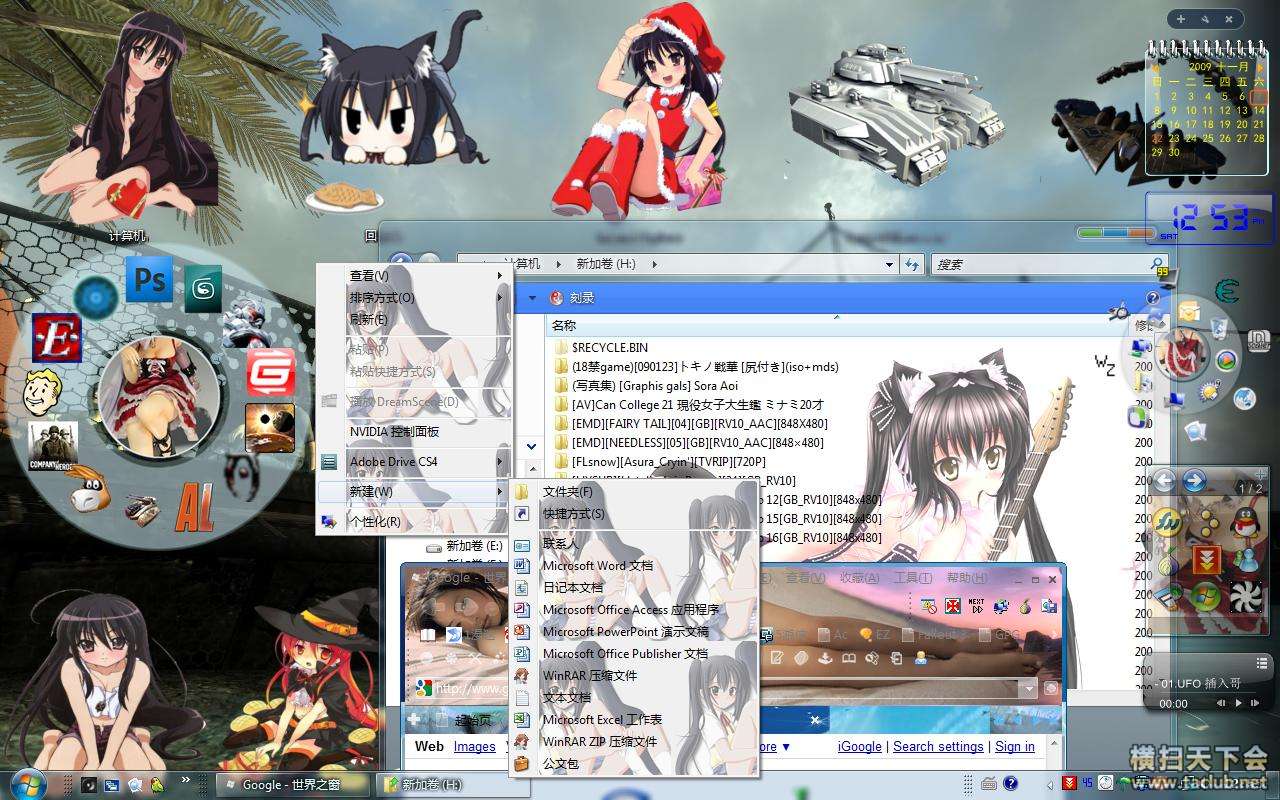Launch the red G swap-arrows icon
Image resolution: width=1280 pixels, height=800 pixels.
coord(270,373)
